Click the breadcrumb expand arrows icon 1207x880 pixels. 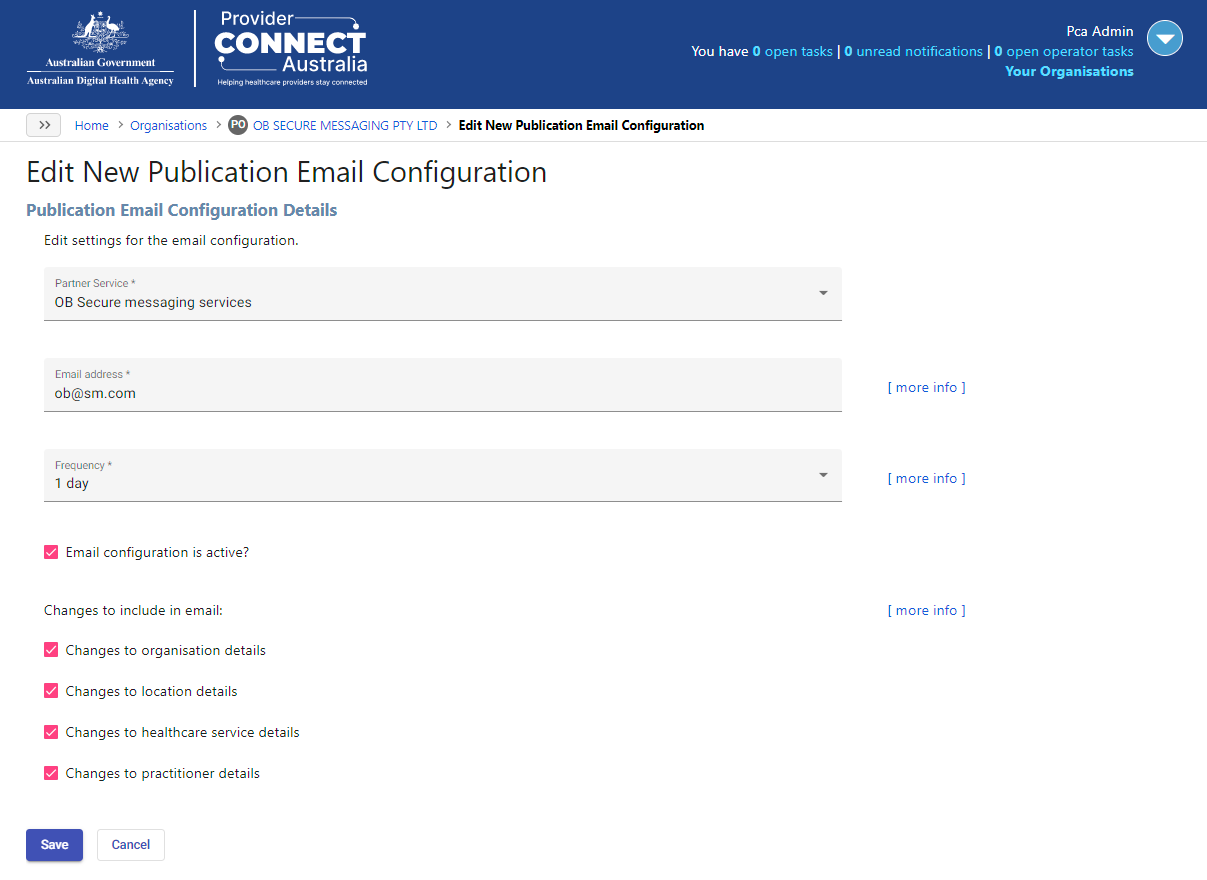(43, 124)
